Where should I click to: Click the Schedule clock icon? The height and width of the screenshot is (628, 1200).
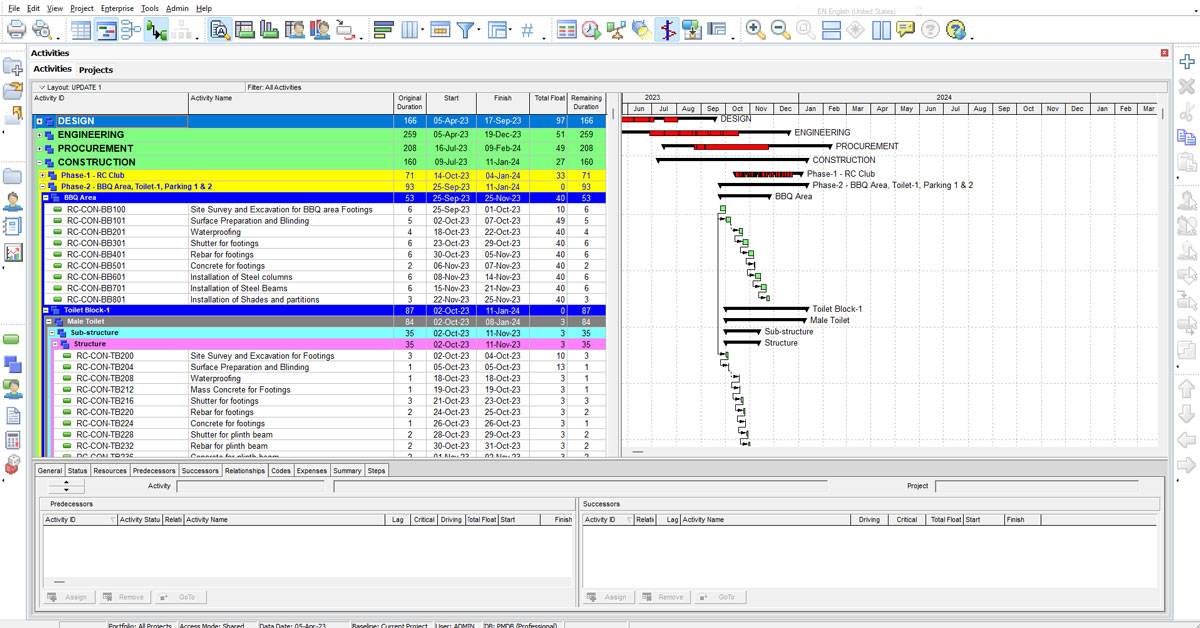[x=591, y=30]
